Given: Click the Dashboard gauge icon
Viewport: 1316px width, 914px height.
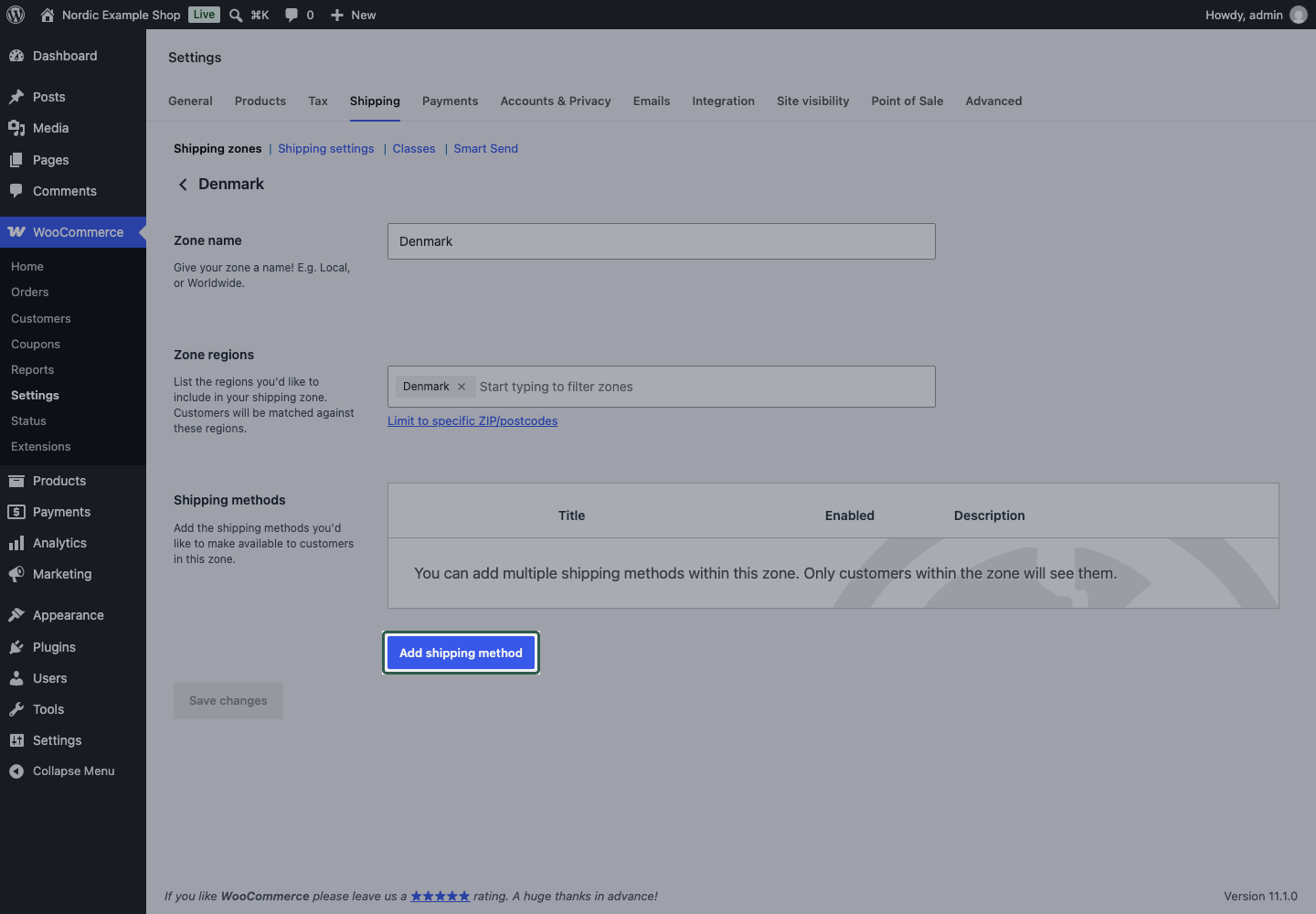Looking at the screenshot, I should click(16, 56).
